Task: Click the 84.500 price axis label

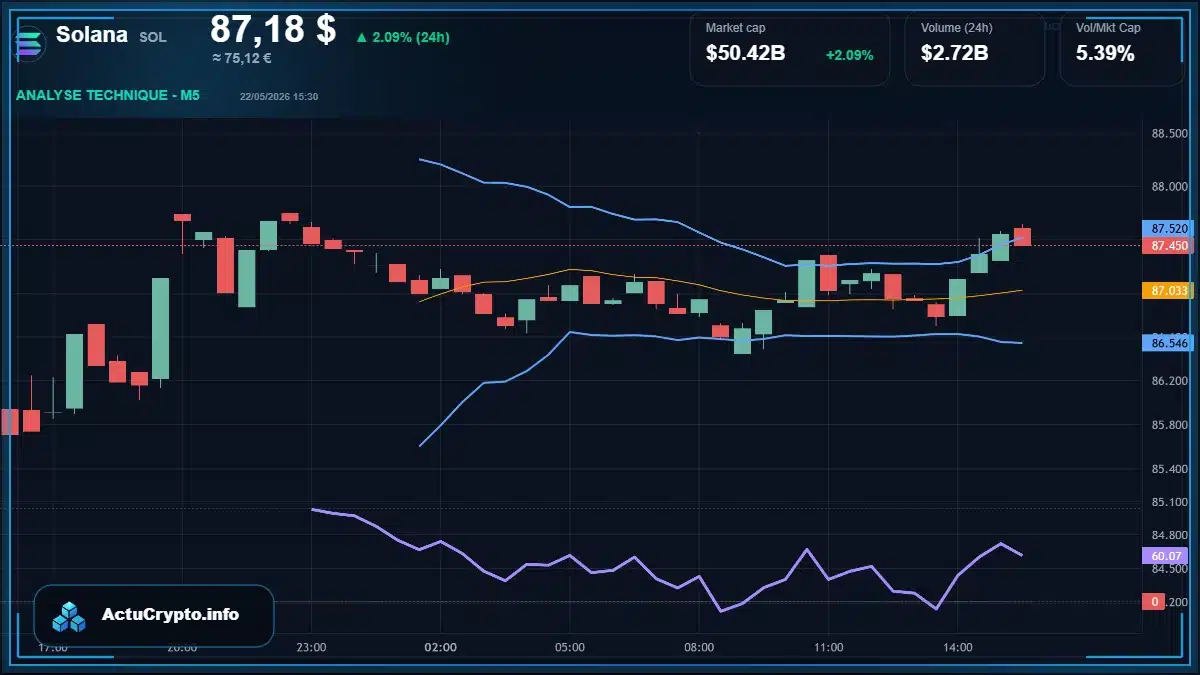Action: 1169,568
